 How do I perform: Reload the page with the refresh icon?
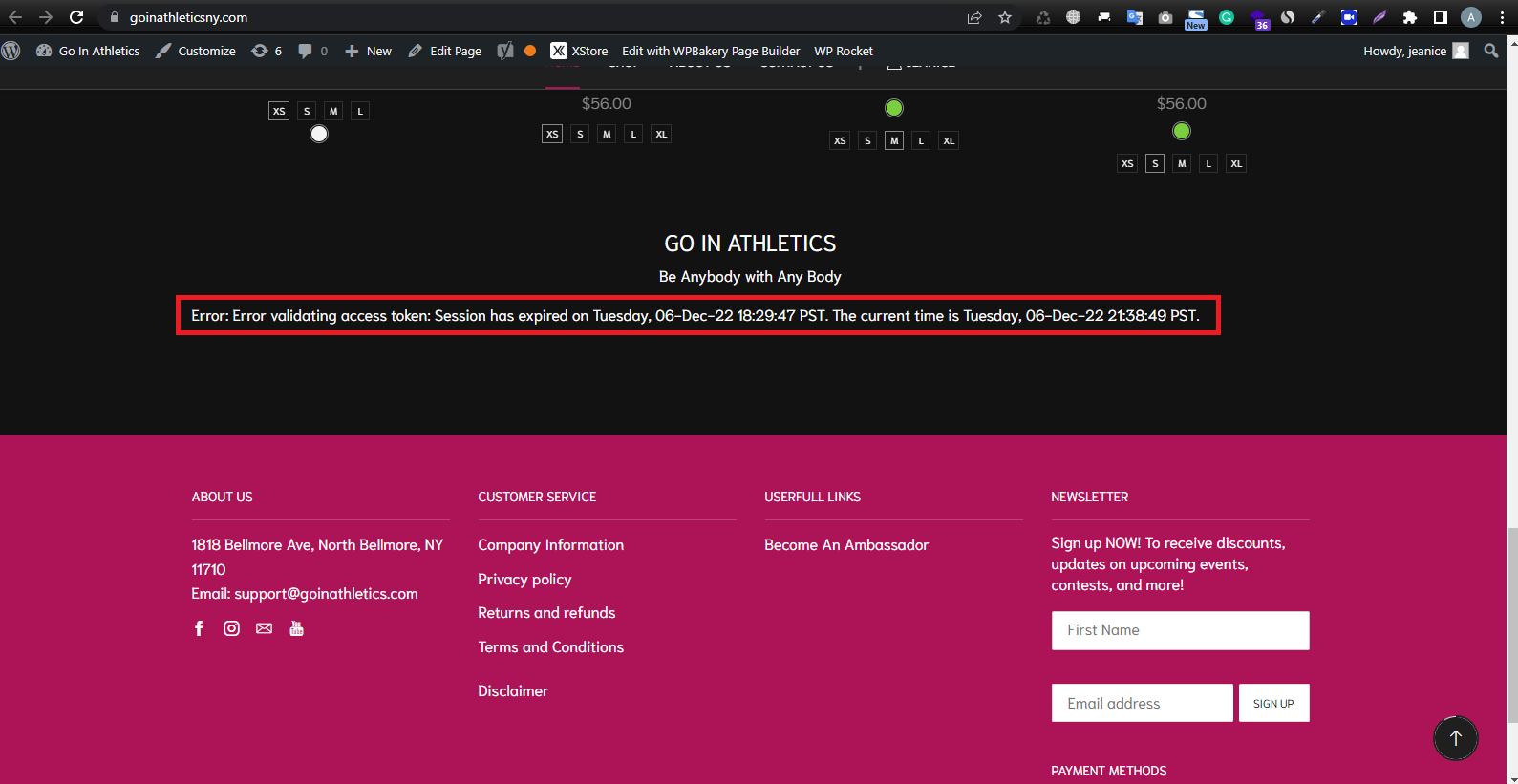pyautogui.click(x=76, y=17)
